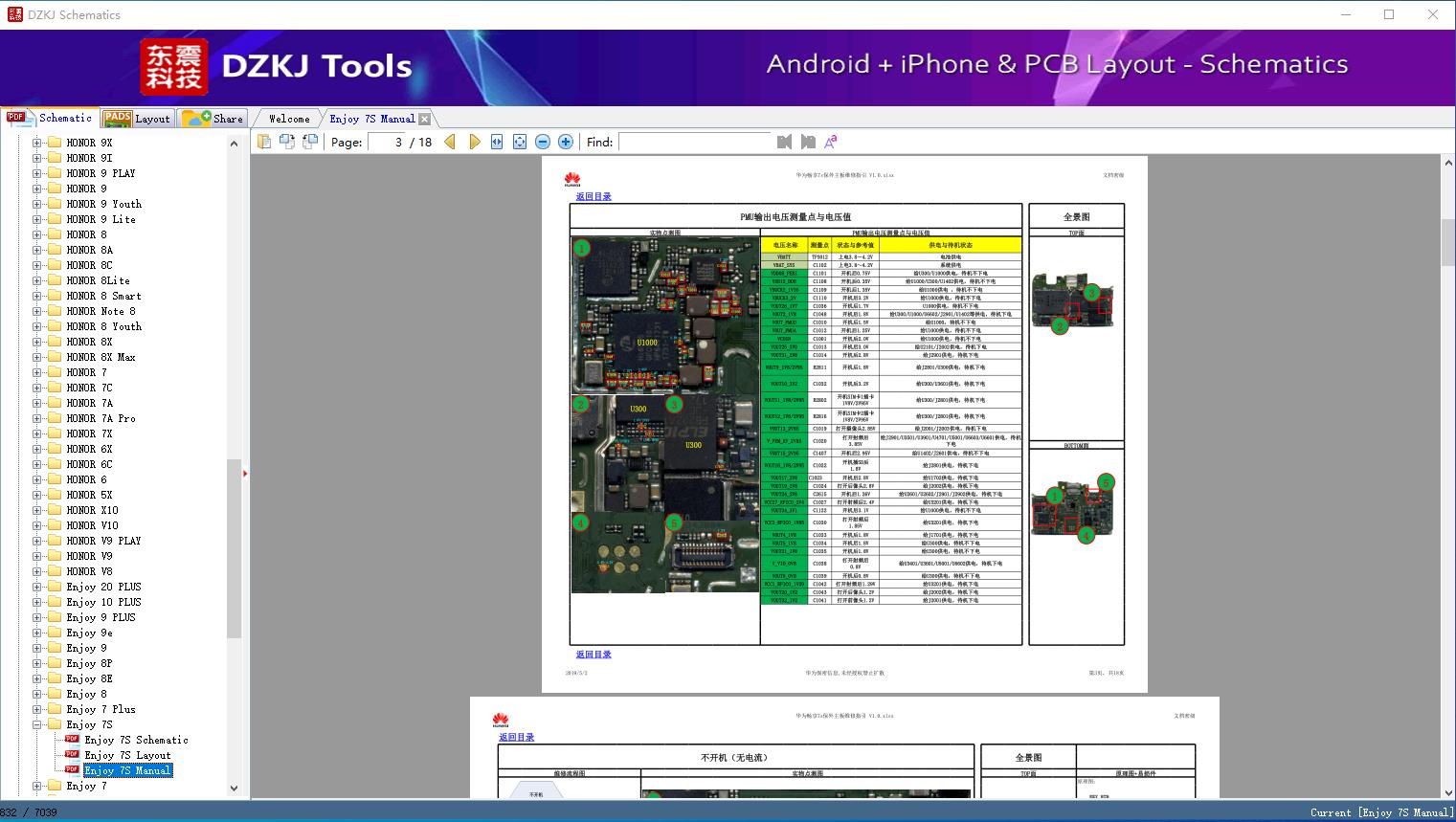1456x822 pixels.
Task: Click the fit width icon
Action: (x=497, y=142)
